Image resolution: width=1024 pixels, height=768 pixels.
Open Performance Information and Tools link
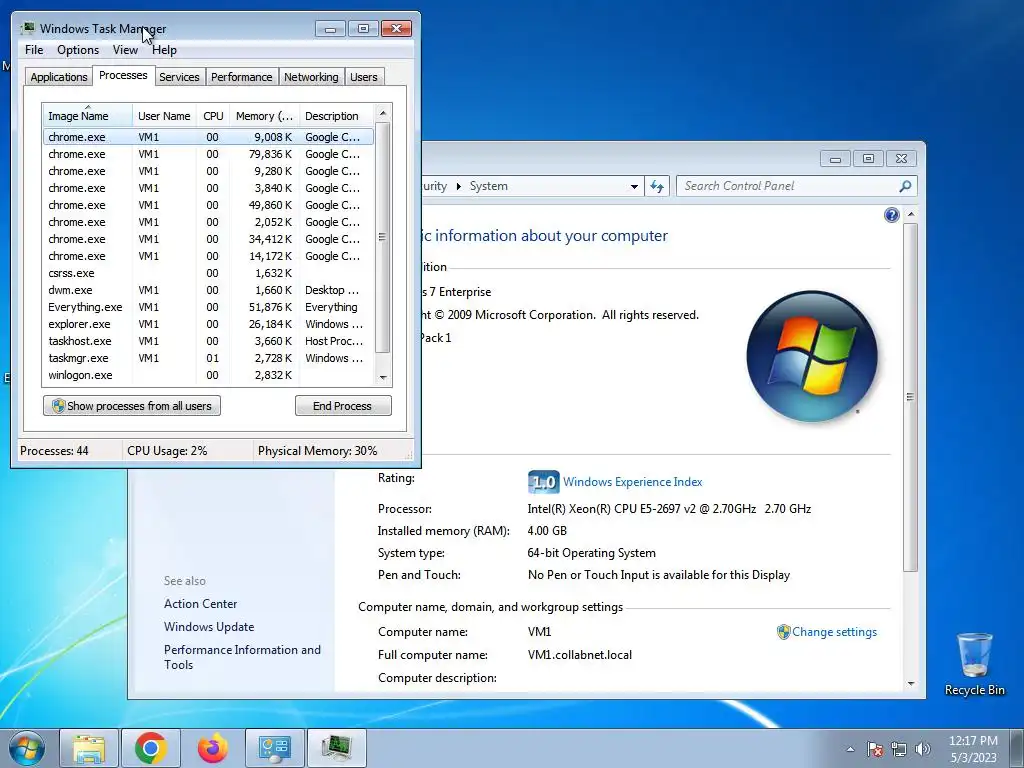pyautogui.click(x=242, y=657)
